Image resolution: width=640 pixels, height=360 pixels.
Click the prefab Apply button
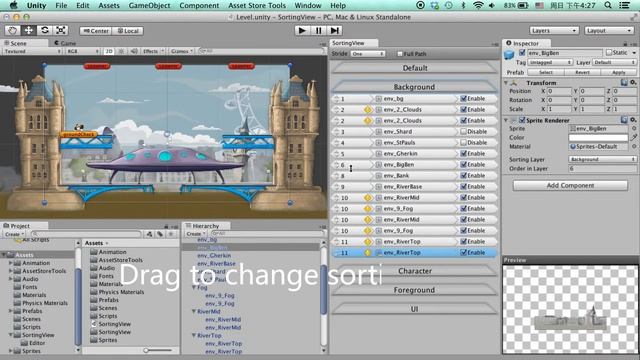[x=619, y=72]
